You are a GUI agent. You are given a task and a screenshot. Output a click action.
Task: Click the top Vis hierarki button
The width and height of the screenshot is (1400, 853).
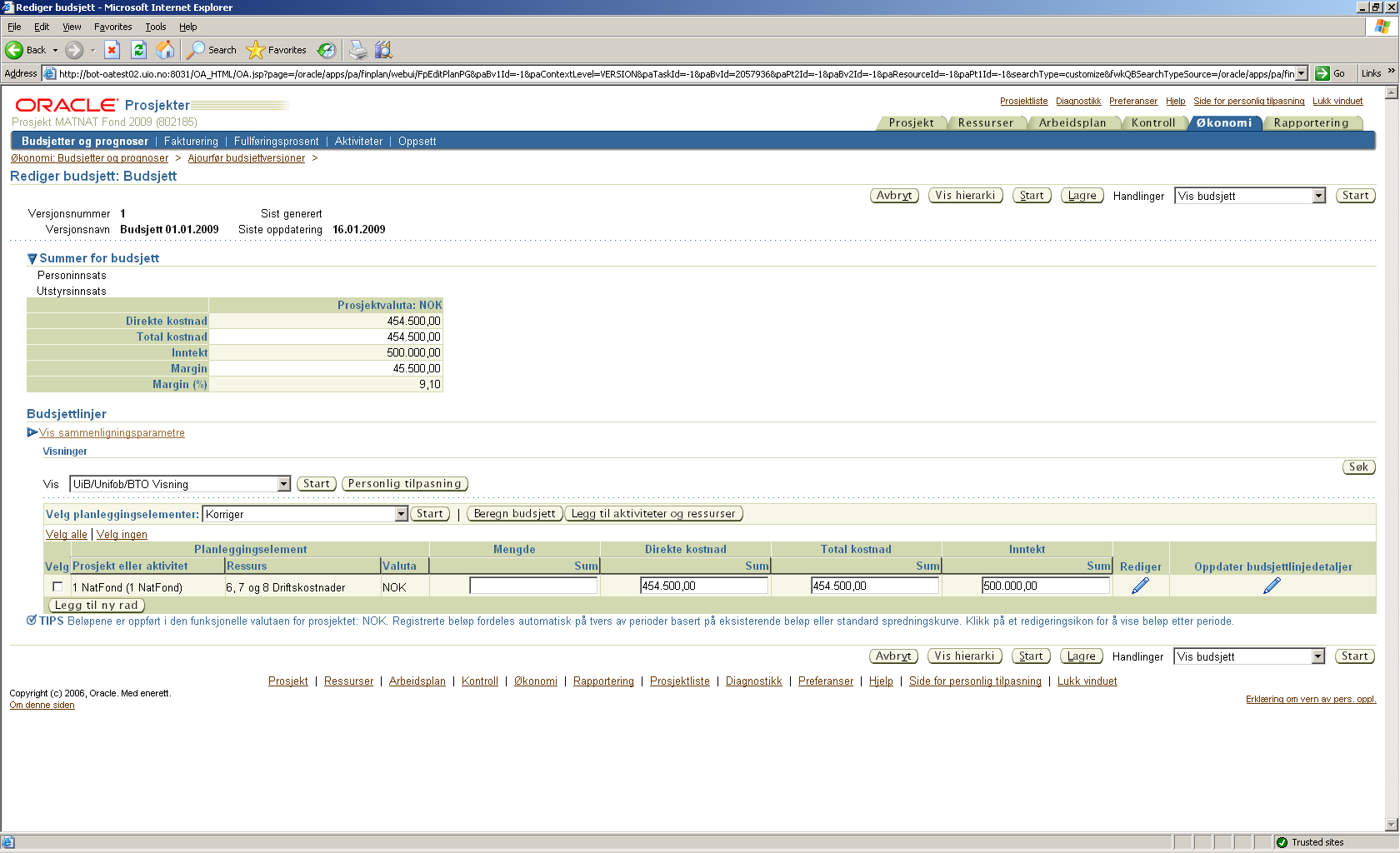click(965, 196)
